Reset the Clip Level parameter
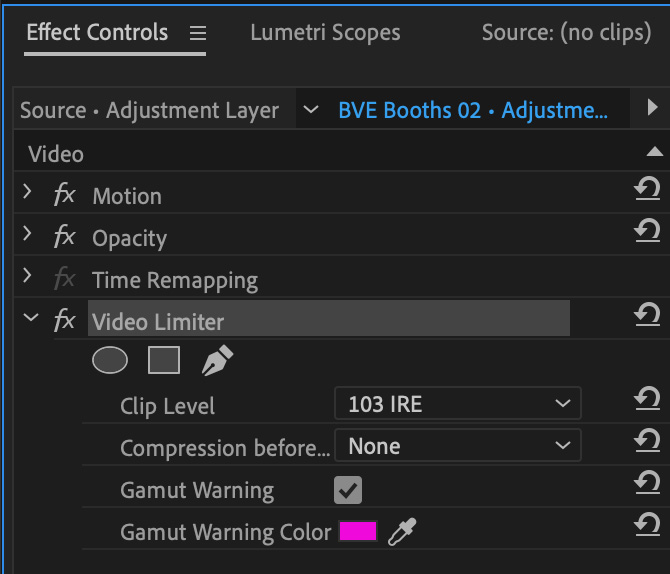The image size is (670, 574). tap(647, 399)
